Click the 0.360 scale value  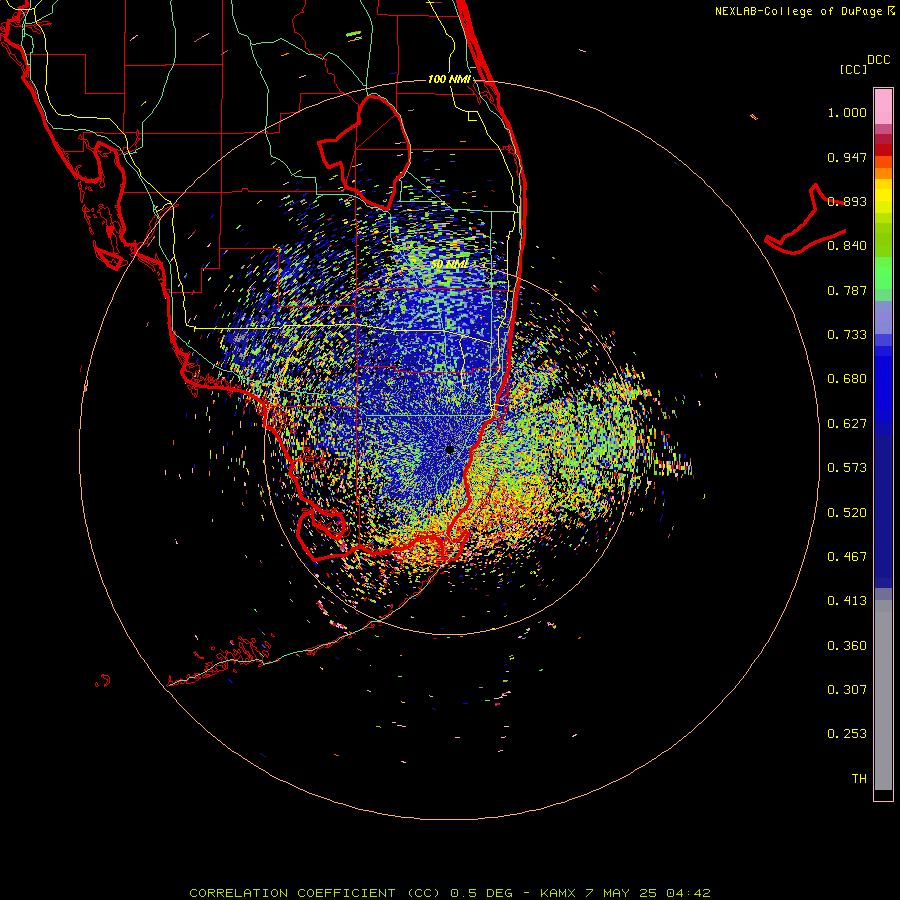tap(847, 646)
